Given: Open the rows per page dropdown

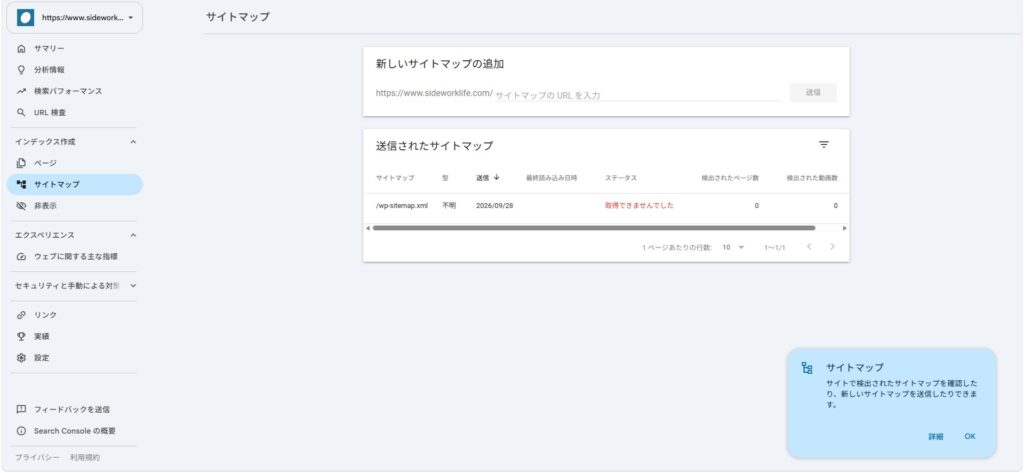Looking at the screenshot, I should (x=733, y=248).
